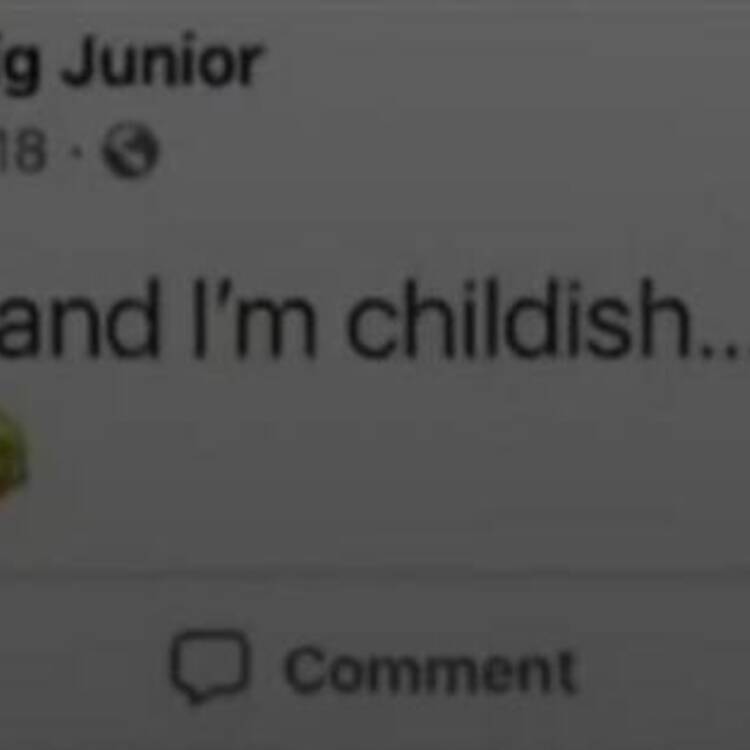
Task: Click blank space right of the reaction emoji
Action: (383, 454)
